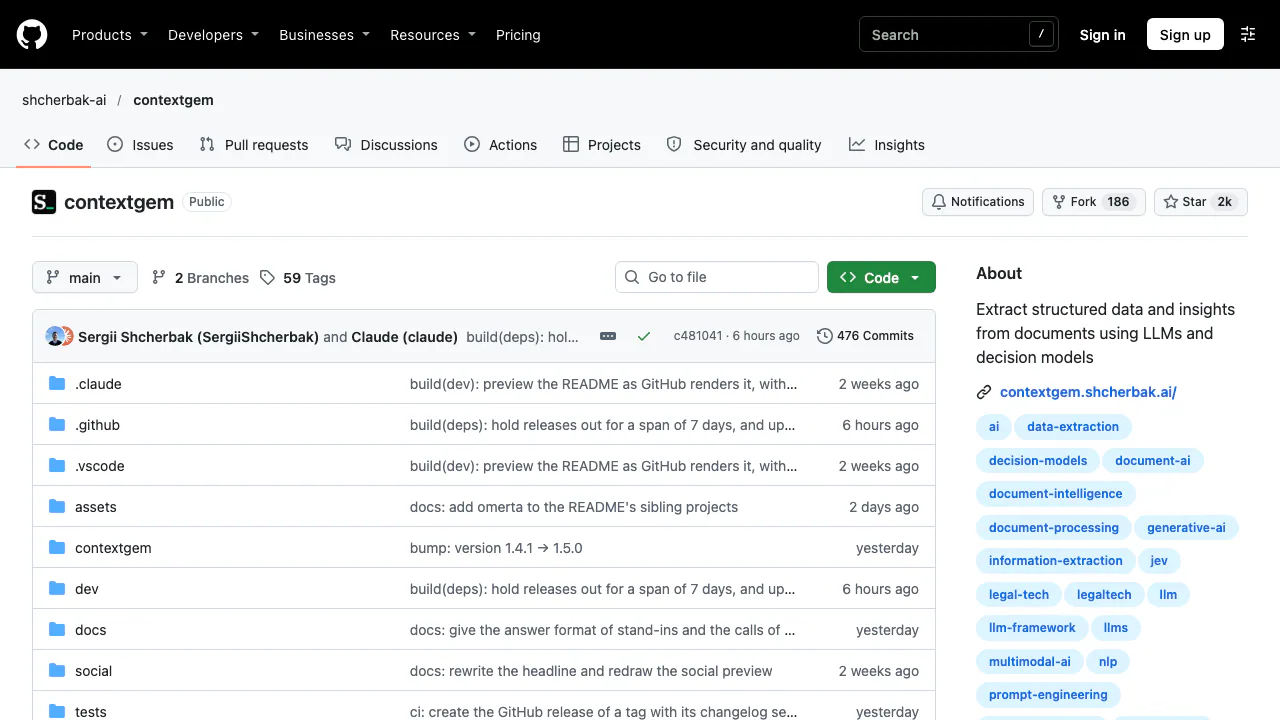1280x720 pixels.
Task: Open the Security and quality tab
Action: point(744,145)
